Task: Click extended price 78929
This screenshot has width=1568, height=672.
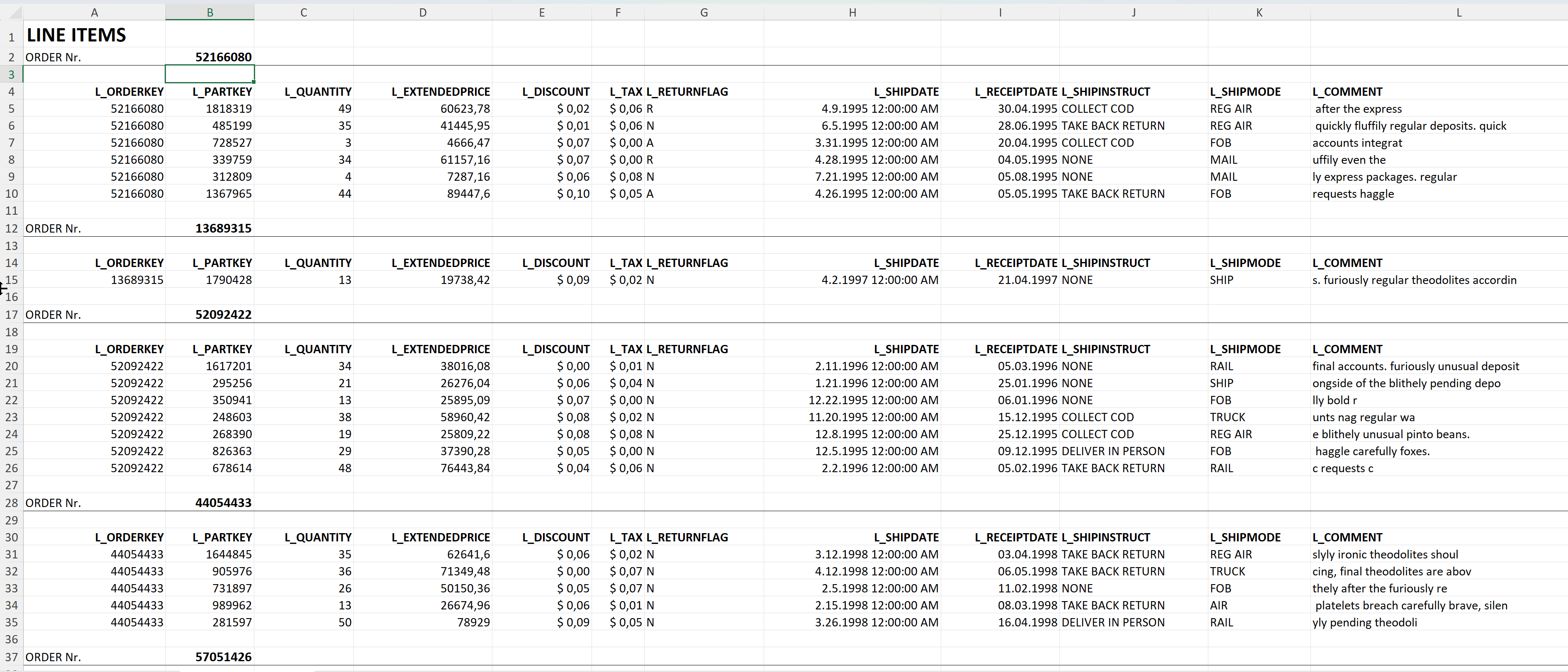Action: click(474, 623)
